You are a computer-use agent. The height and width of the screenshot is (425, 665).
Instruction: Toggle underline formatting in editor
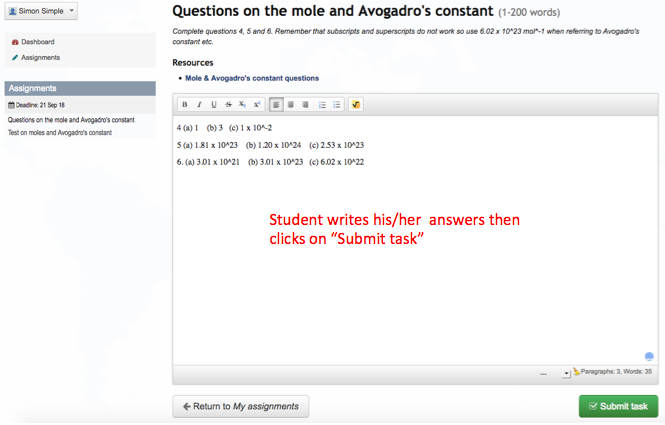pyautogui.click(x=214, y=105)
